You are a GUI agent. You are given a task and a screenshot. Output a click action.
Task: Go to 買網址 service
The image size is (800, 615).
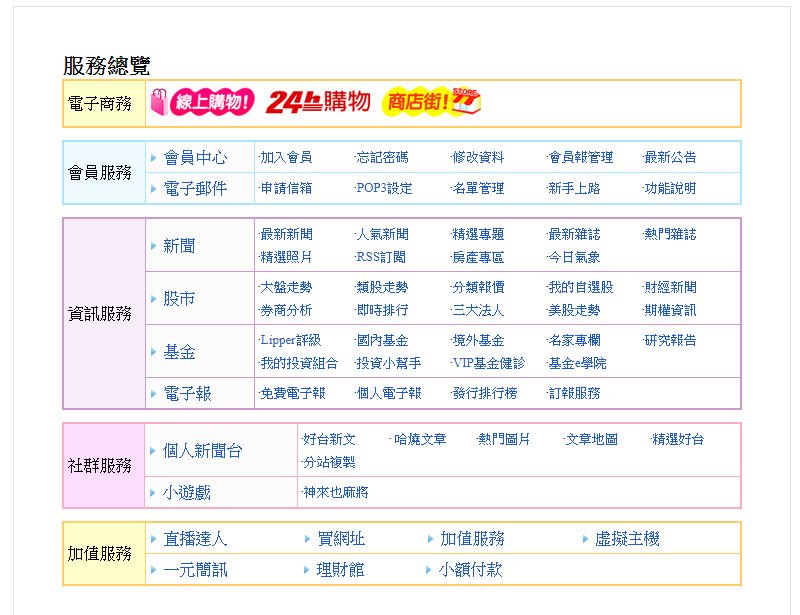pos(341,539)
